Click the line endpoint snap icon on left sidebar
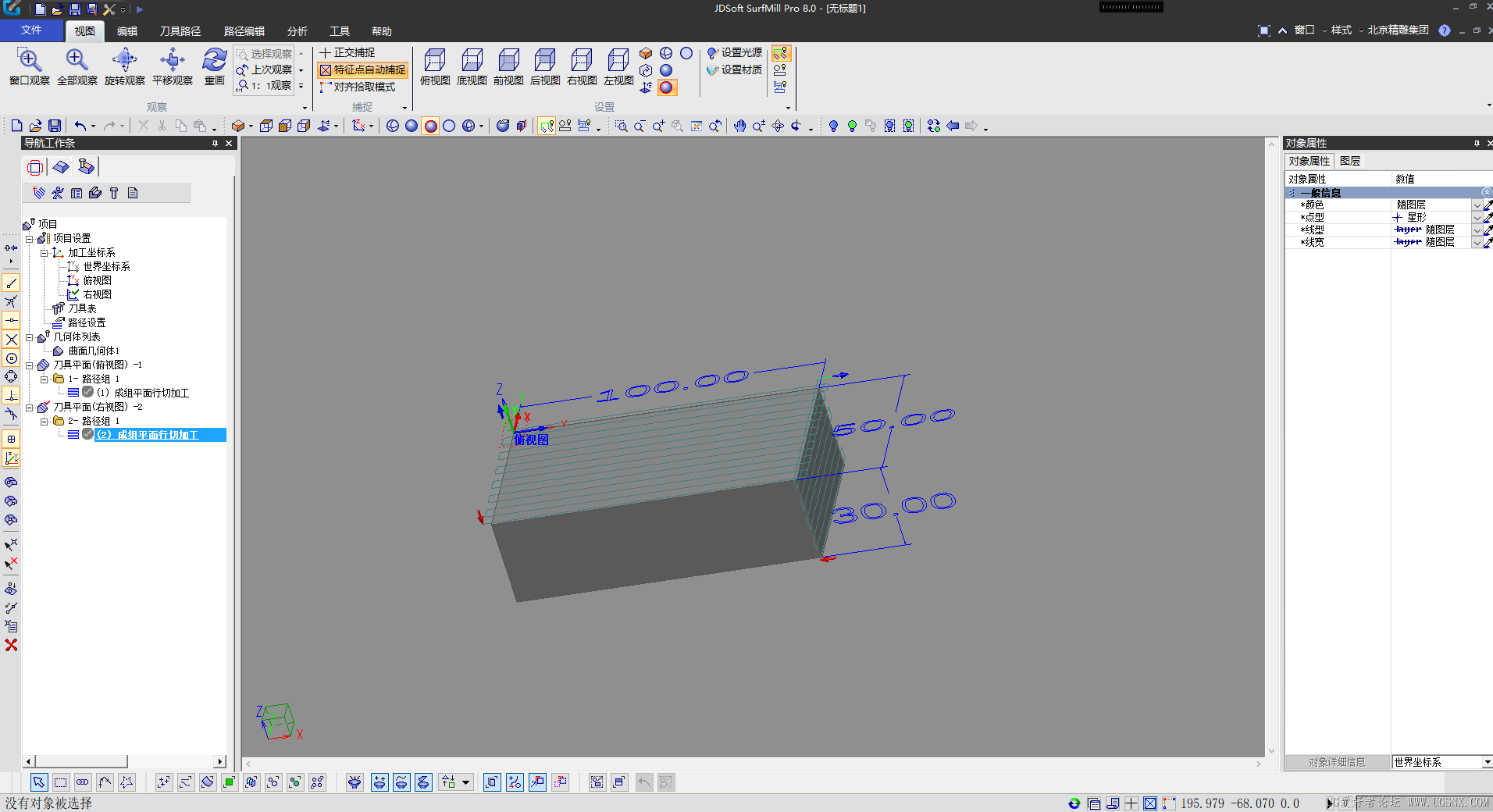 pos(11,283)
